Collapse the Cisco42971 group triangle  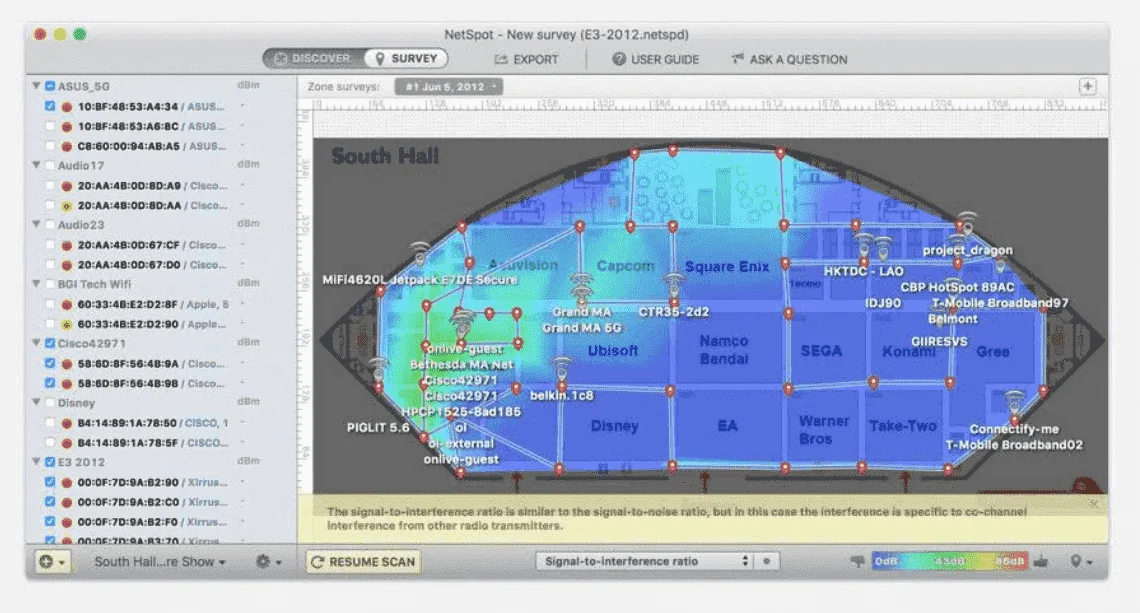[x=36, y=342]
